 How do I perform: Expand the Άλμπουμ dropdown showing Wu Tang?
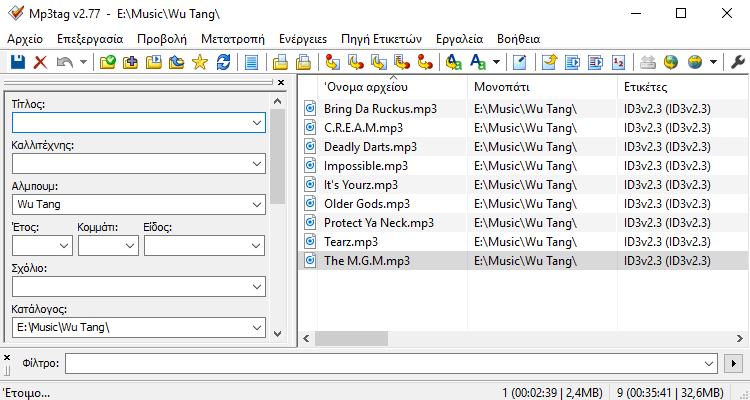(x=256, y=205)
